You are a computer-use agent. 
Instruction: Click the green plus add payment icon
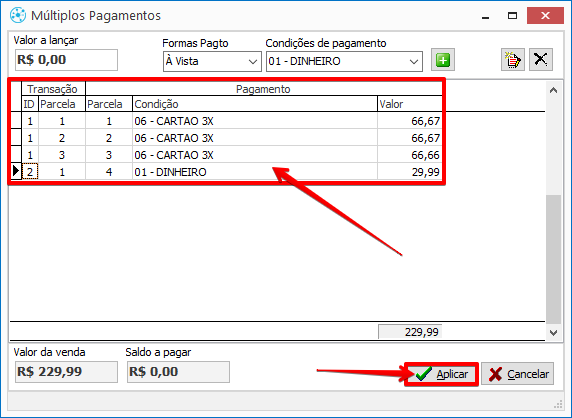443,59
